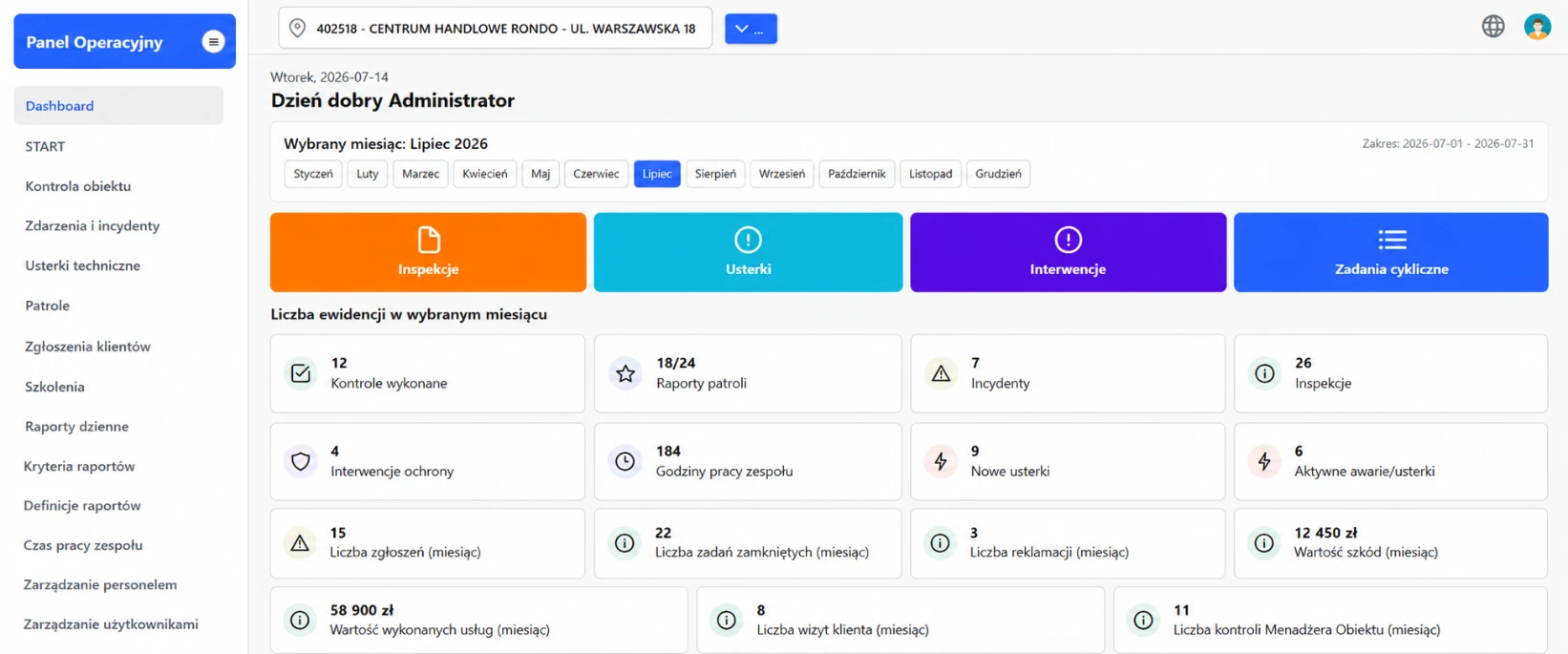Switch to the Październik month

[x=857, y=174]
